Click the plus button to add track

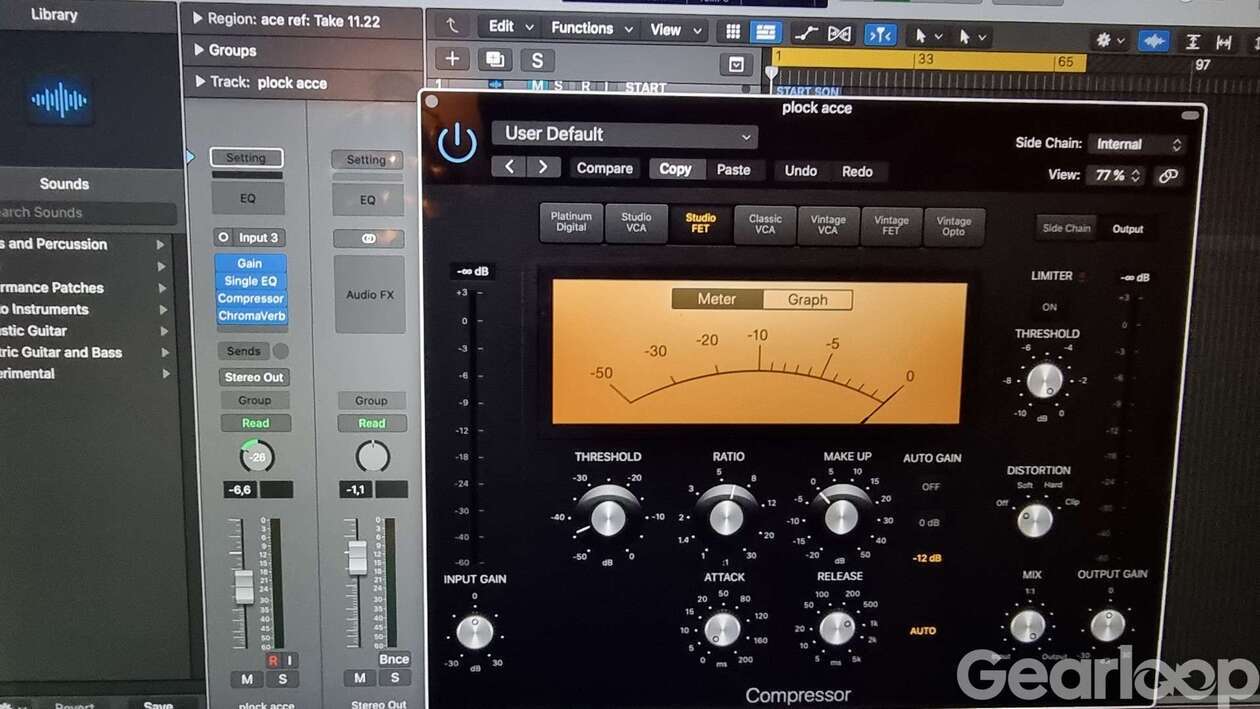pos(452,59)
